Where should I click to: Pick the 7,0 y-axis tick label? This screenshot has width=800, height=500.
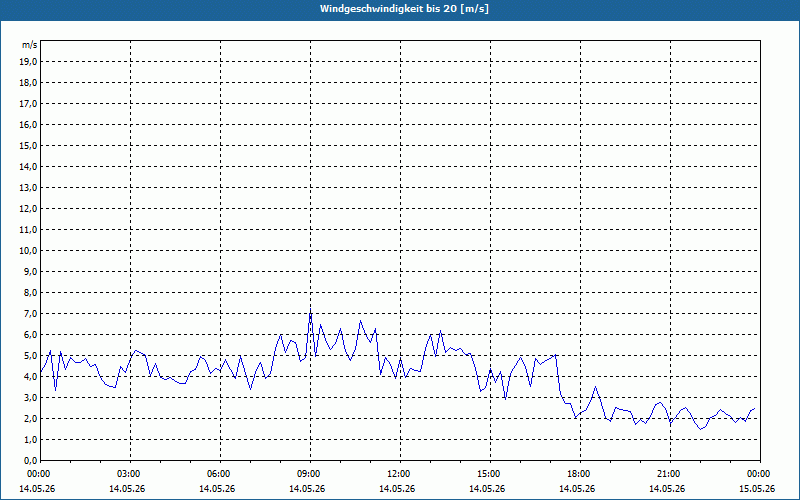(x=30, y=314)
